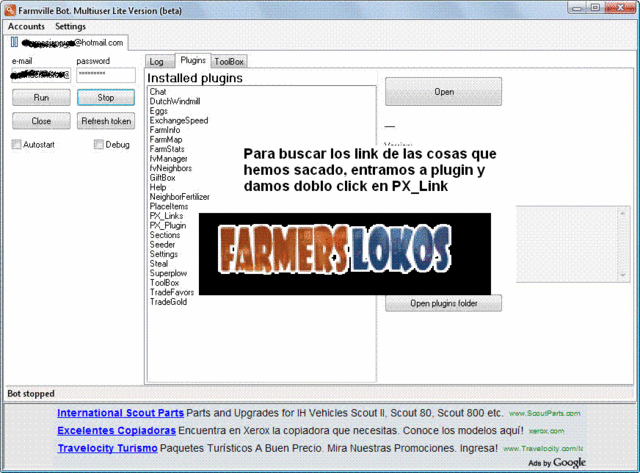The width and height of the screenshot is (640, 473).
Task: Select DutchWindmill plugin in the list
Action: click(175, 101)
